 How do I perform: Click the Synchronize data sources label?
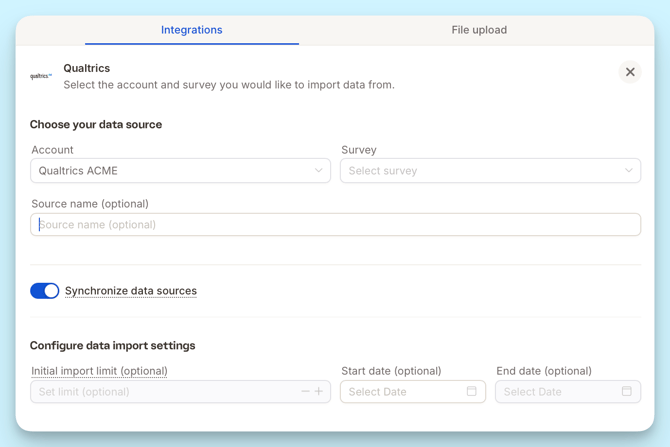131,291
